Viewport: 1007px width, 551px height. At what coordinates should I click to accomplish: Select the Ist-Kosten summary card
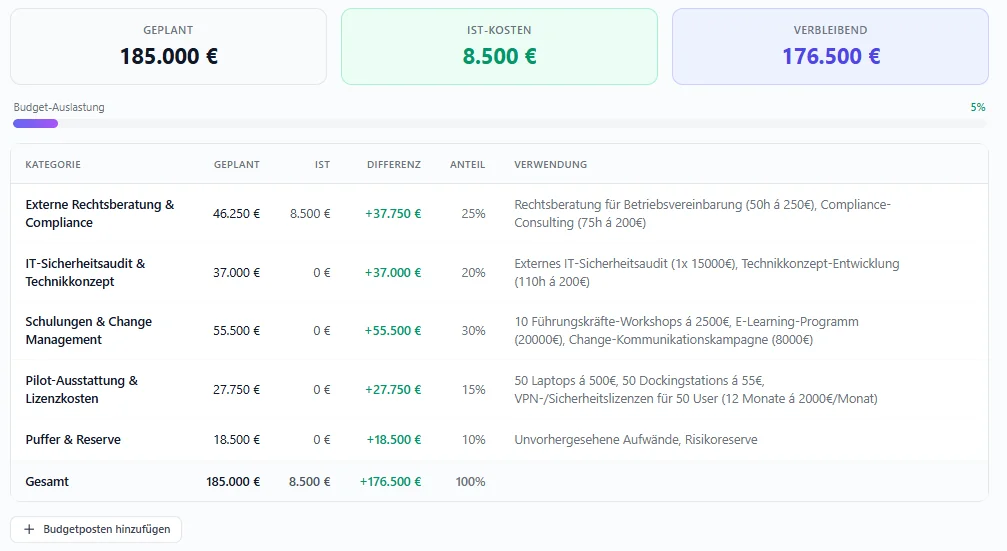(x=499, y=46)
